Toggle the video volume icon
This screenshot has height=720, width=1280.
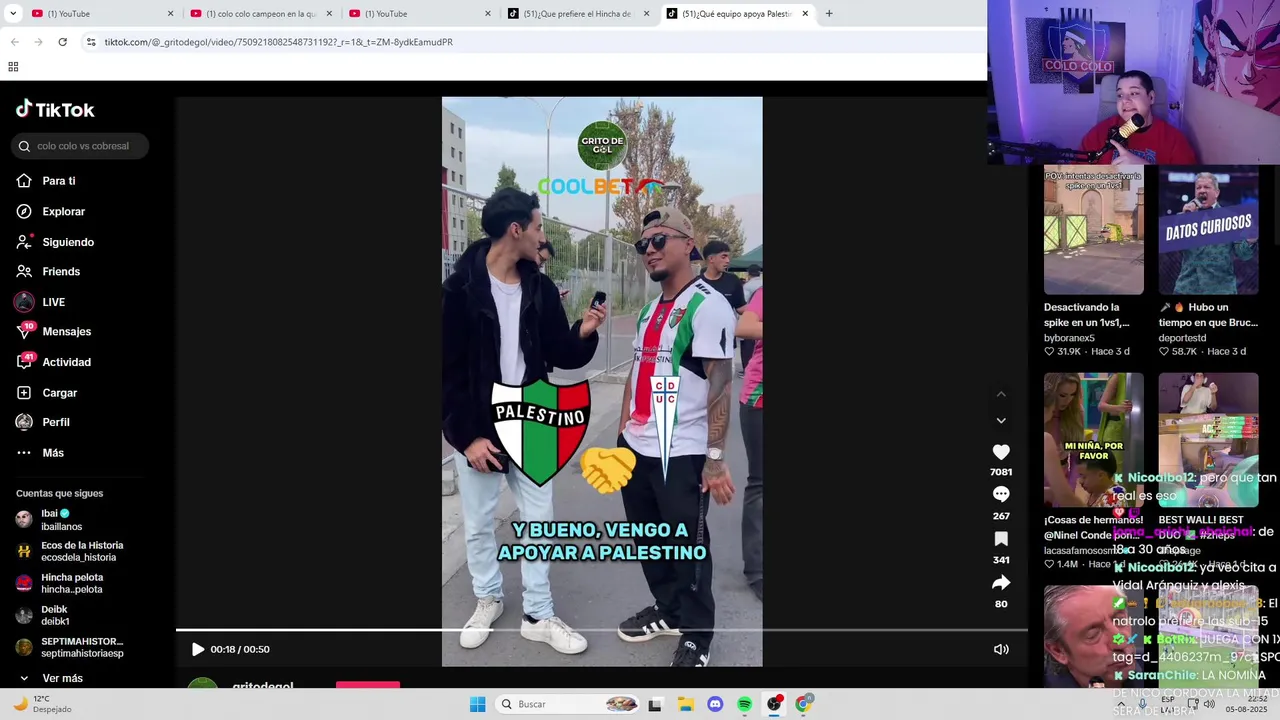point(1001,649)
